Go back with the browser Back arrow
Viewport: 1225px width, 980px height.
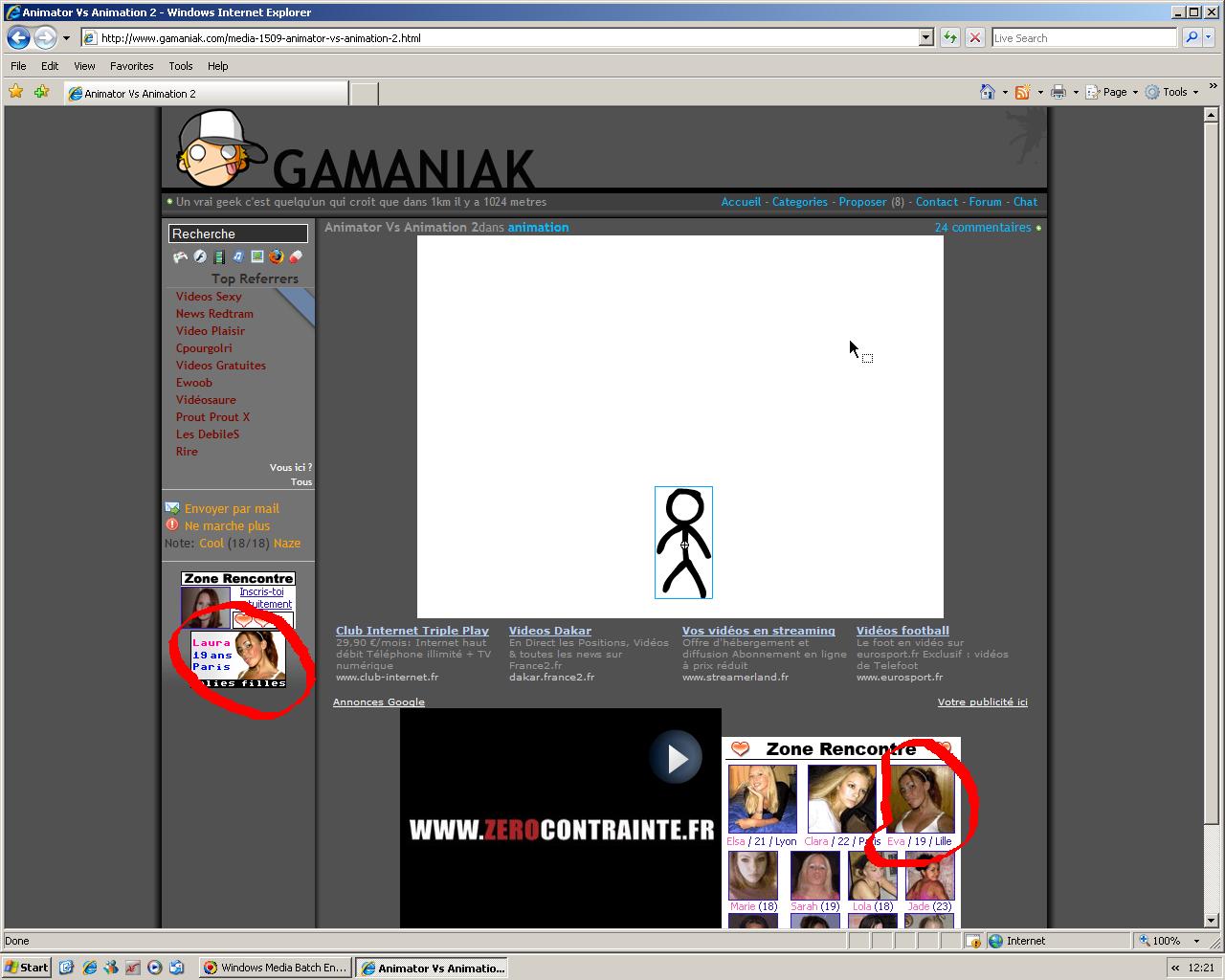point(18,38)
